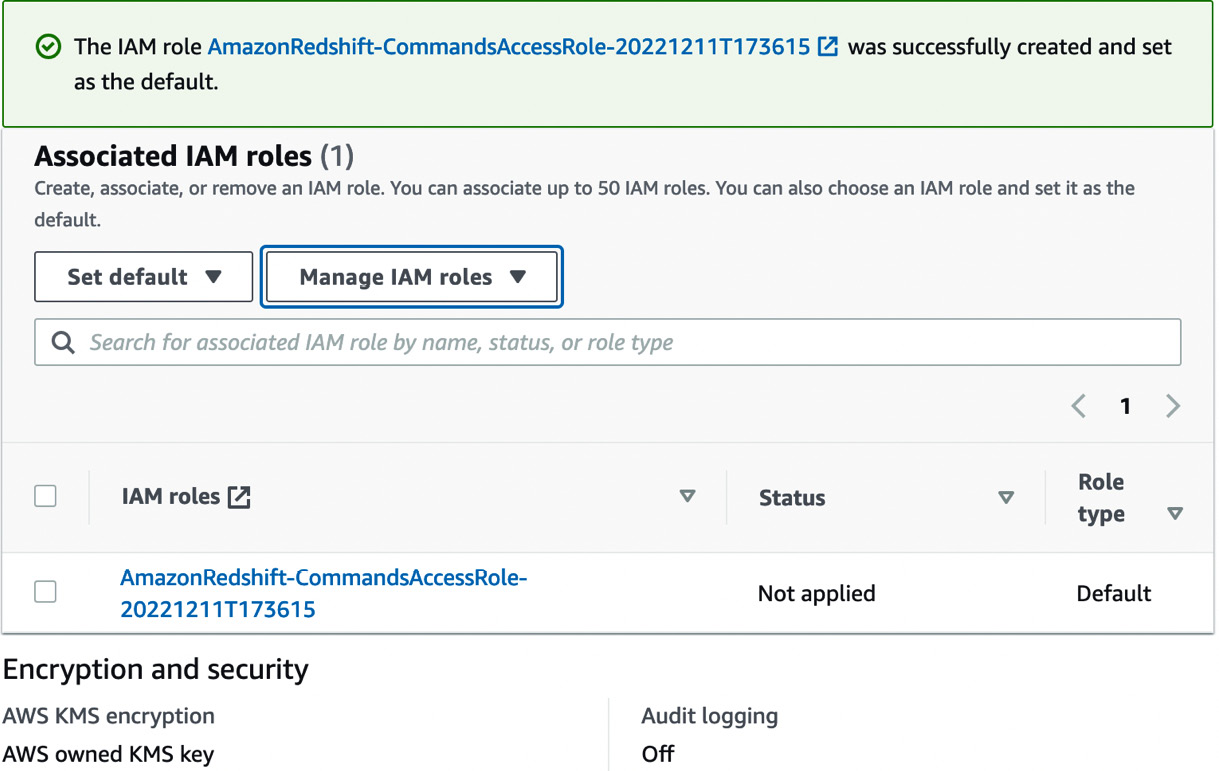Screen dimensions: 1219x771
Task: Click the Not applied status cell
Action: point(816,594)
